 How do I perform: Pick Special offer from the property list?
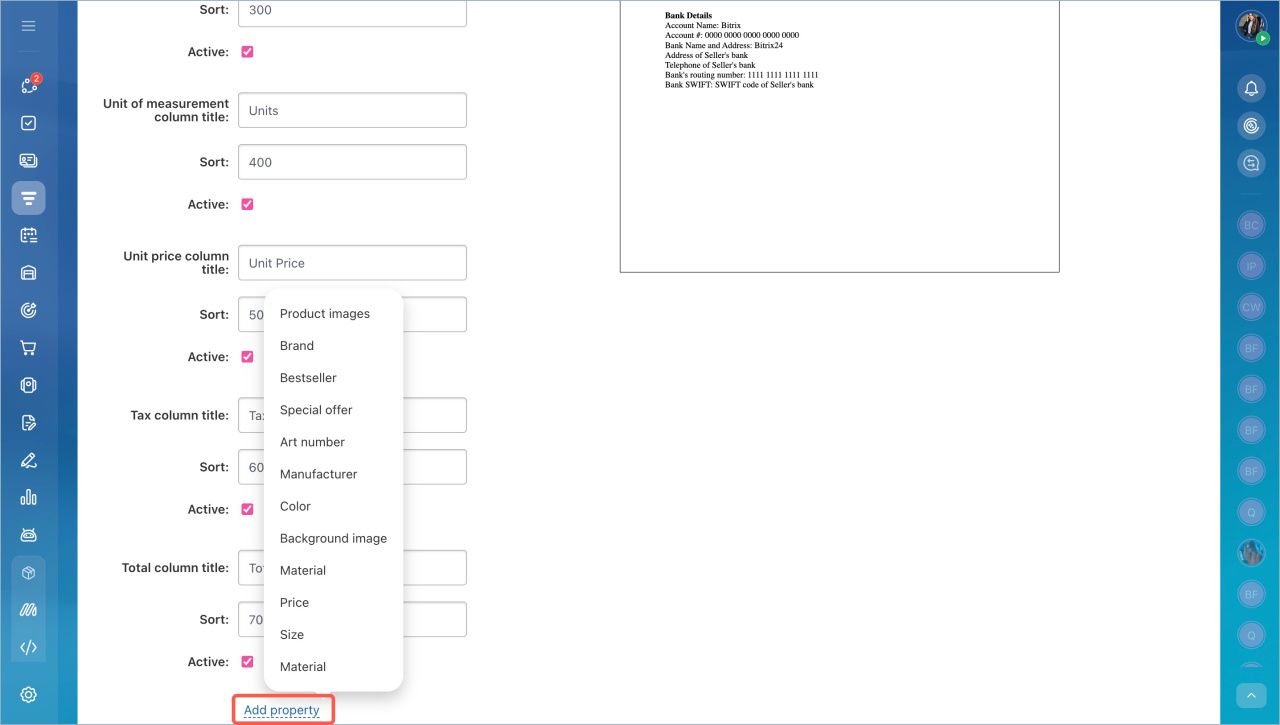[316, 410]
